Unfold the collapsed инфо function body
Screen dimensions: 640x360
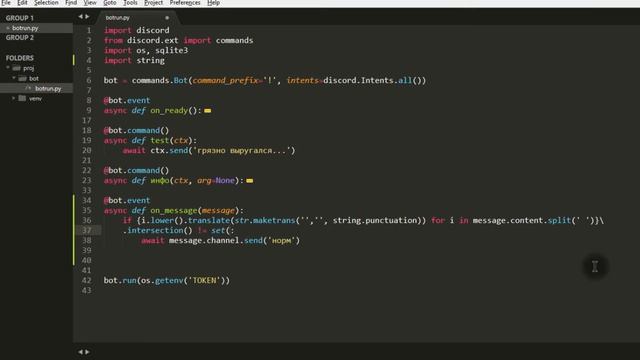(x=249, y=180)
